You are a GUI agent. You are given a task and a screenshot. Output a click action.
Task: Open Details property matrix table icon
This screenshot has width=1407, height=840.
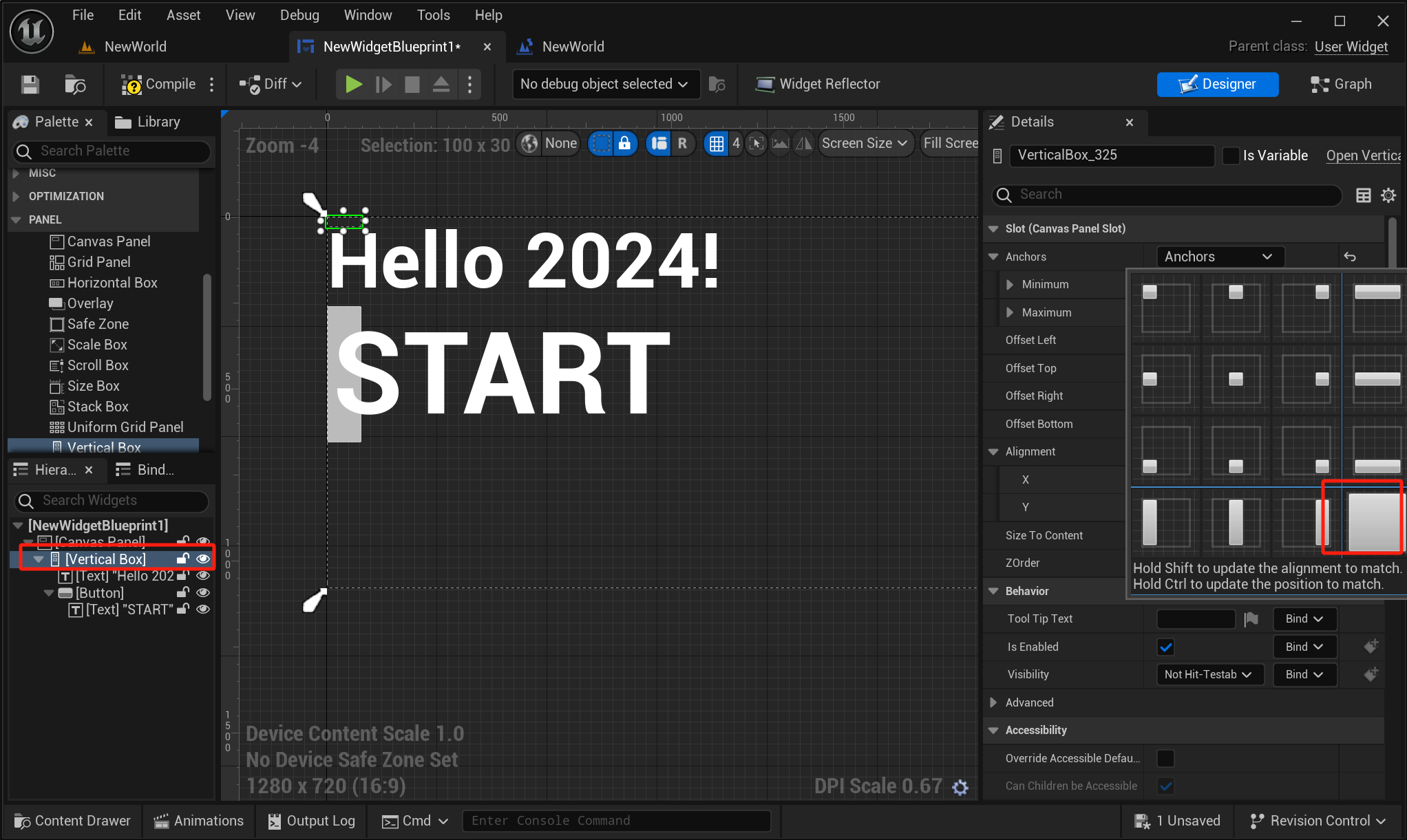pos(1363,195)
